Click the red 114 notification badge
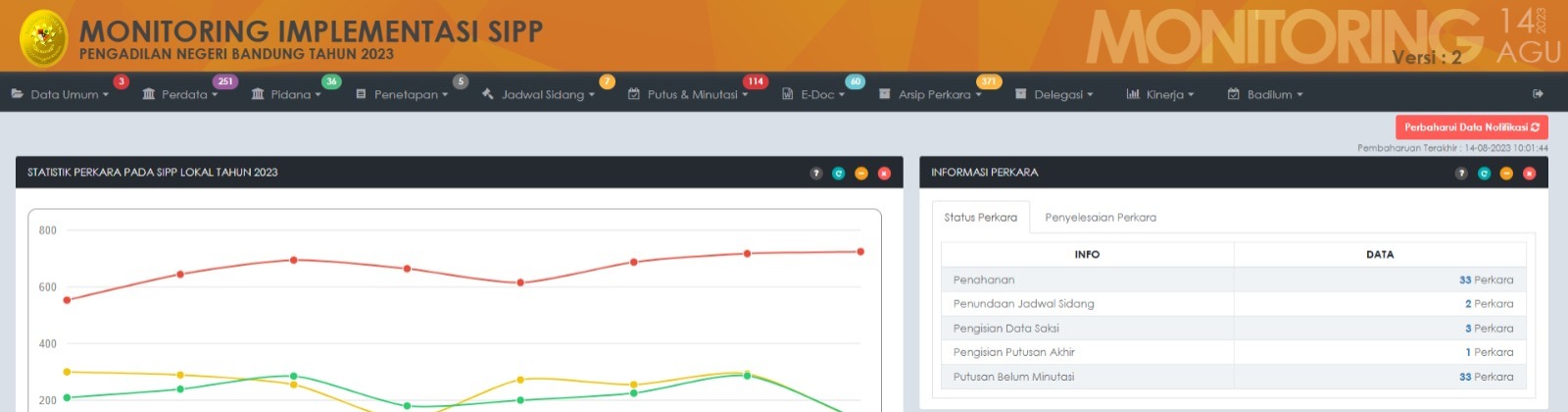Image resolution: width=1568 pixels, height=412 pixels. pyautogui.click(x=755, y=81)
